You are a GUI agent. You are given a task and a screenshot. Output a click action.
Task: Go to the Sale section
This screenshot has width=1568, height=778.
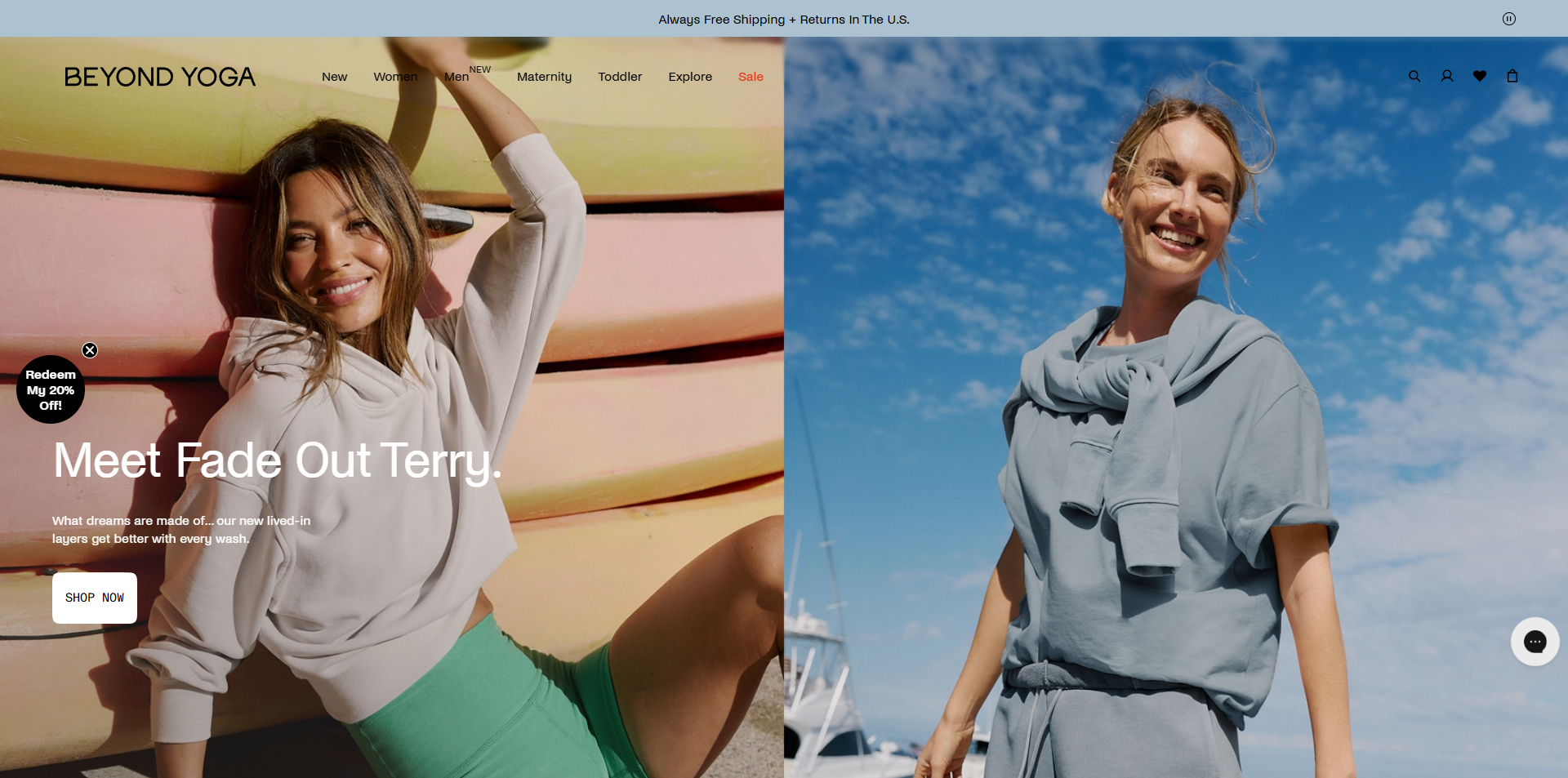751,77
